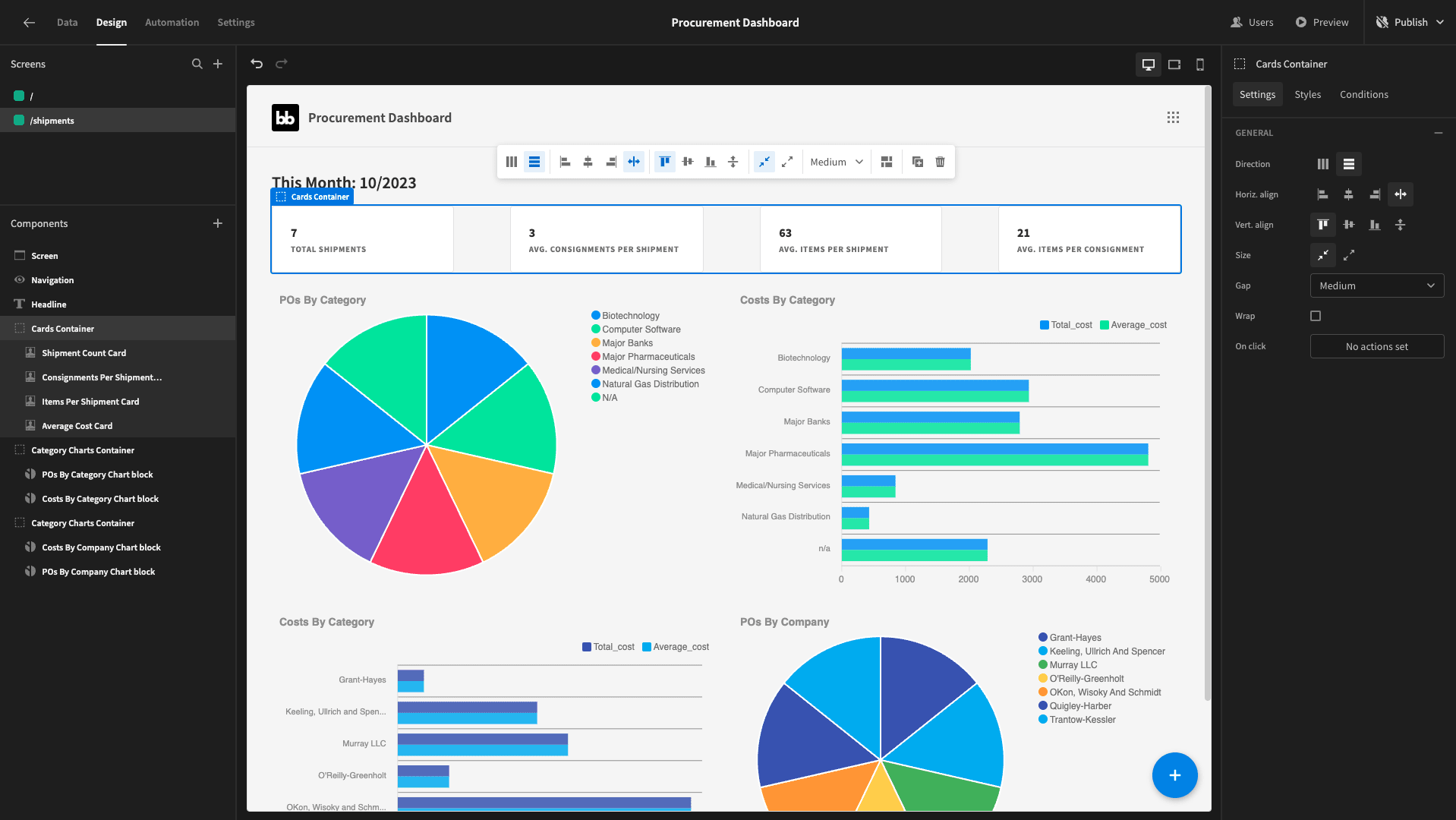Open the Automation tab
The image size is (1456, 820).
coord(172,22)
